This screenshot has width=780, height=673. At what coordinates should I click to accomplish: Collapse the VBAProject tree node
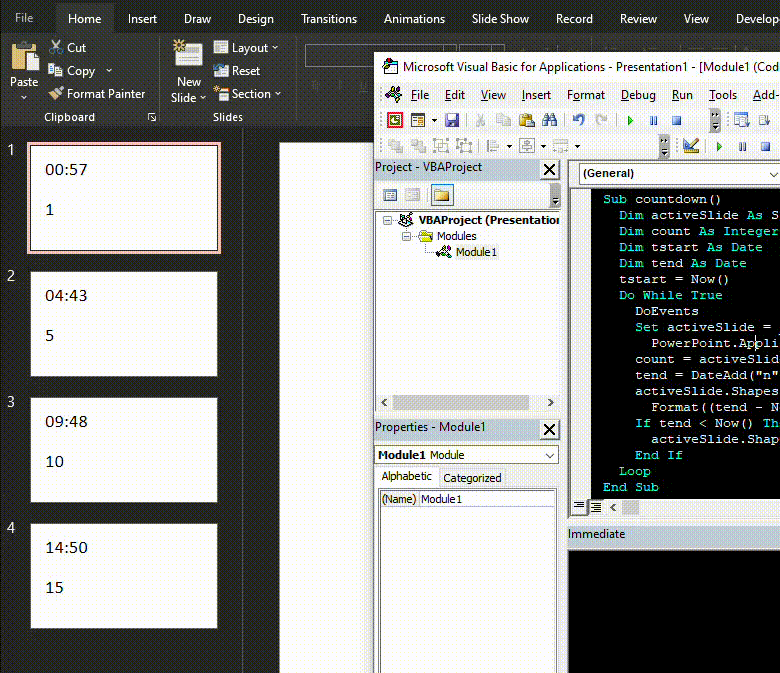387,220
